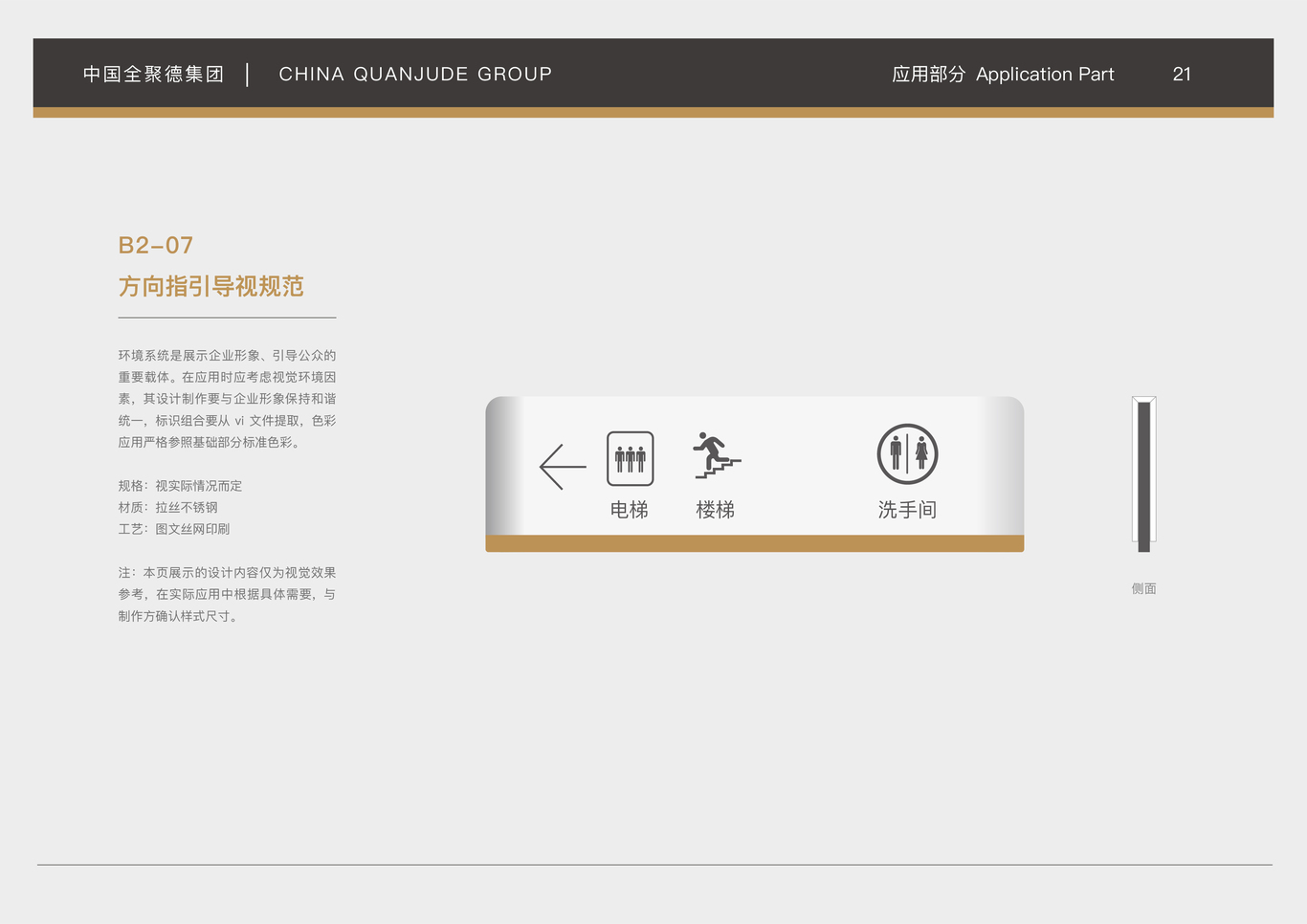
Task: Click the left arrow on the sign
Action: click(x=563, y=467)
